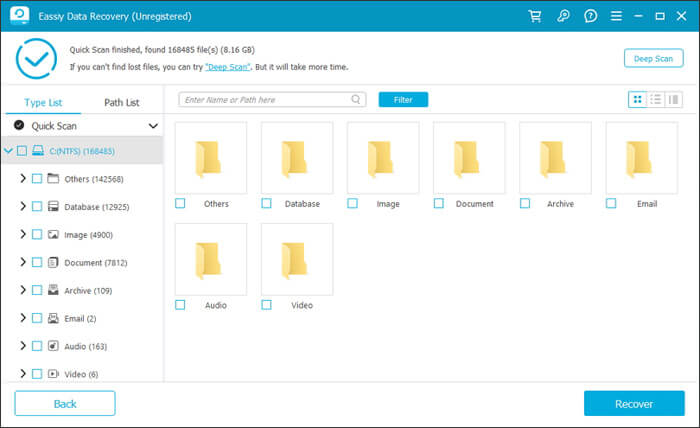Open the Database folder thumbnail
The height and width of the screenshot is (428, 700).
pyautogui.click(x=297, y=158)
